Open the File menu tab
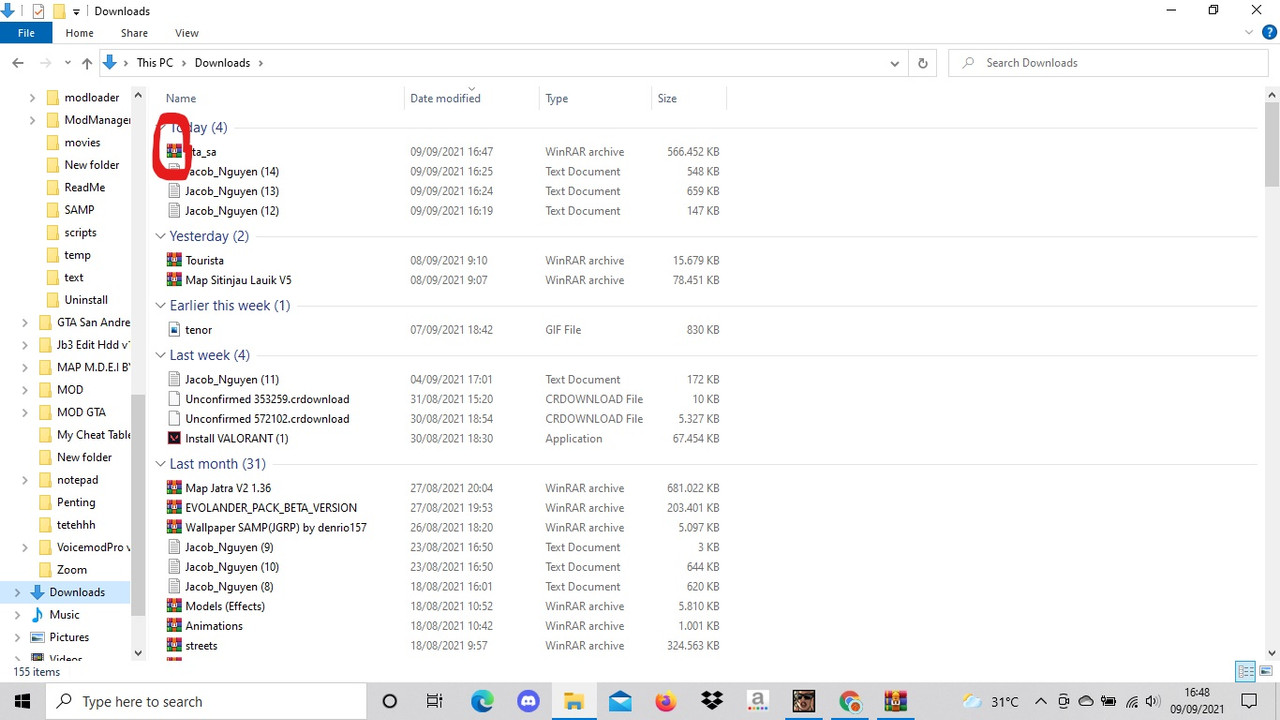 [x=26, y=33]
